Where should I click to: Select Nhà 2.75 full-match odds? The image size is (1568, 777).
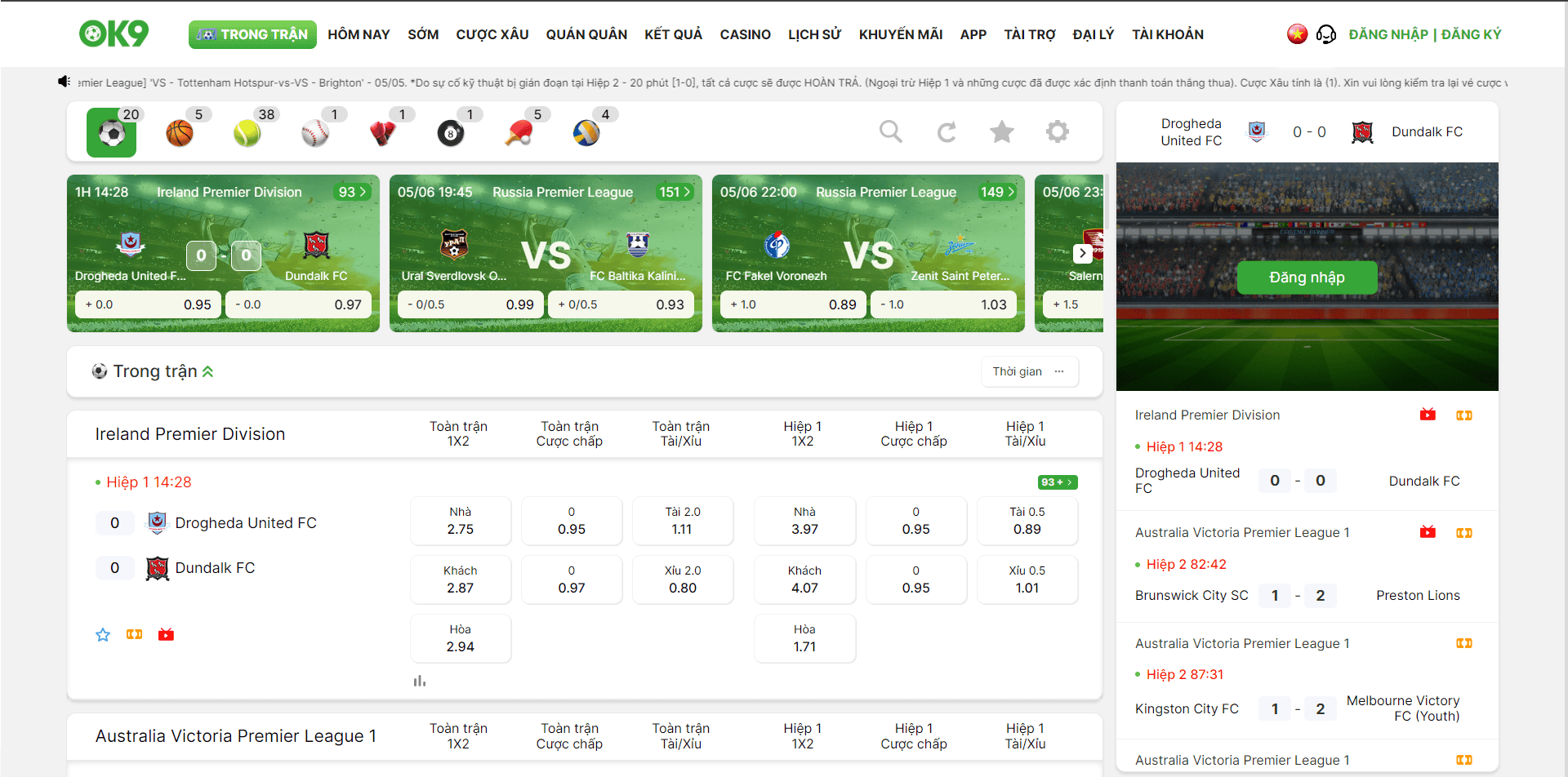[x=461, y=521]
